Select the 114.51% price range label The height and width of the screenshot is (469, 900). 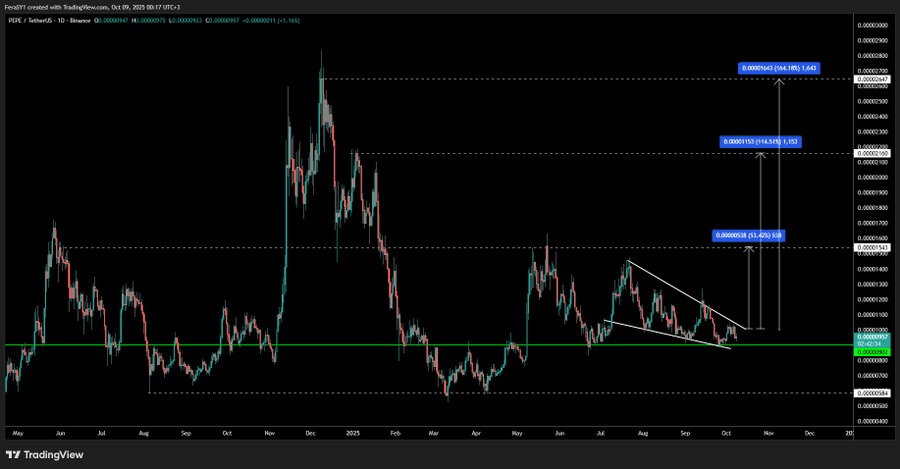click(x=759, y=142)
